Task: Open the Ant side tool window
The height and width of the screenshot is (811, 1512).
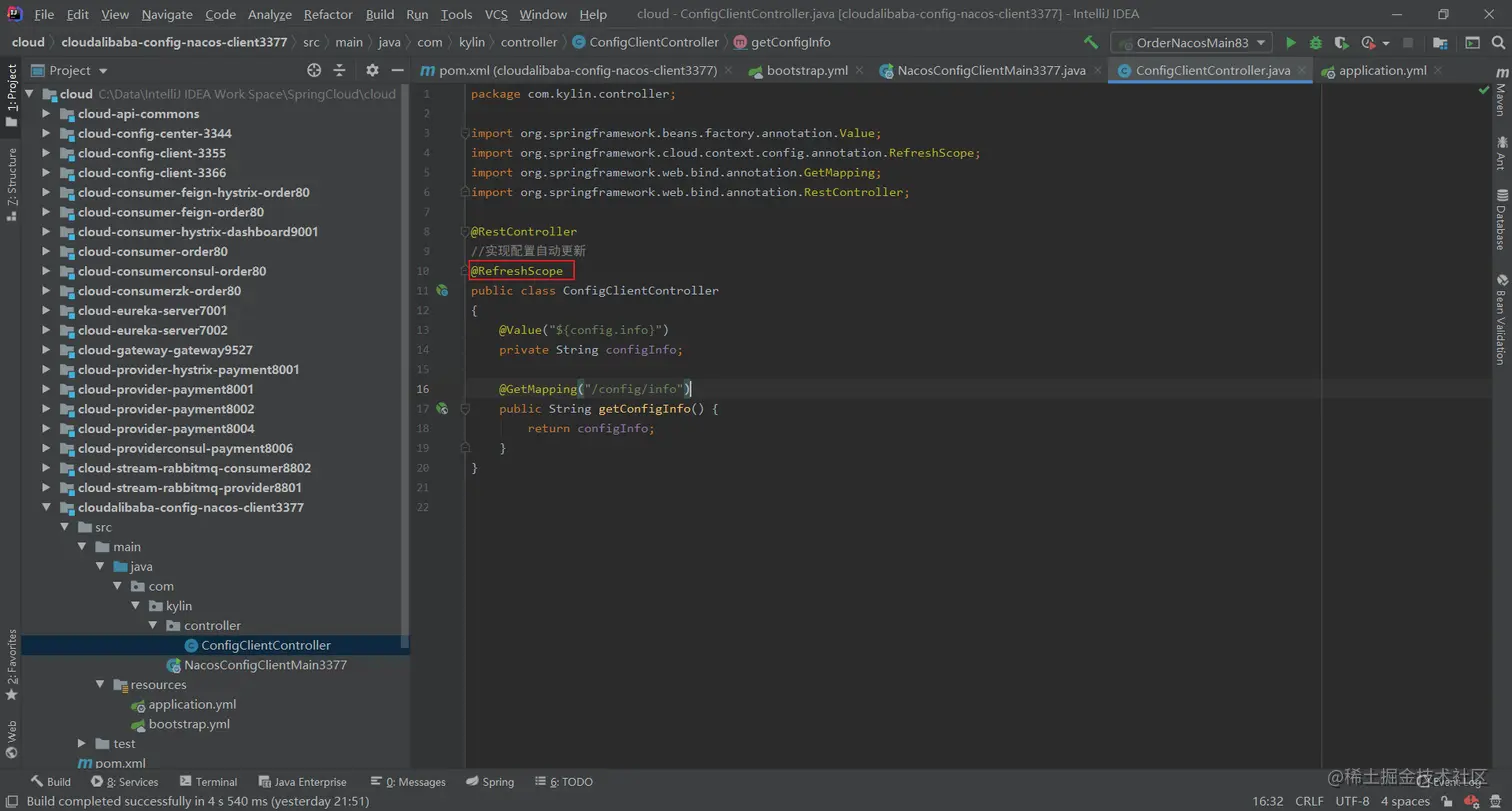Action: click(x=1500, y=153)
